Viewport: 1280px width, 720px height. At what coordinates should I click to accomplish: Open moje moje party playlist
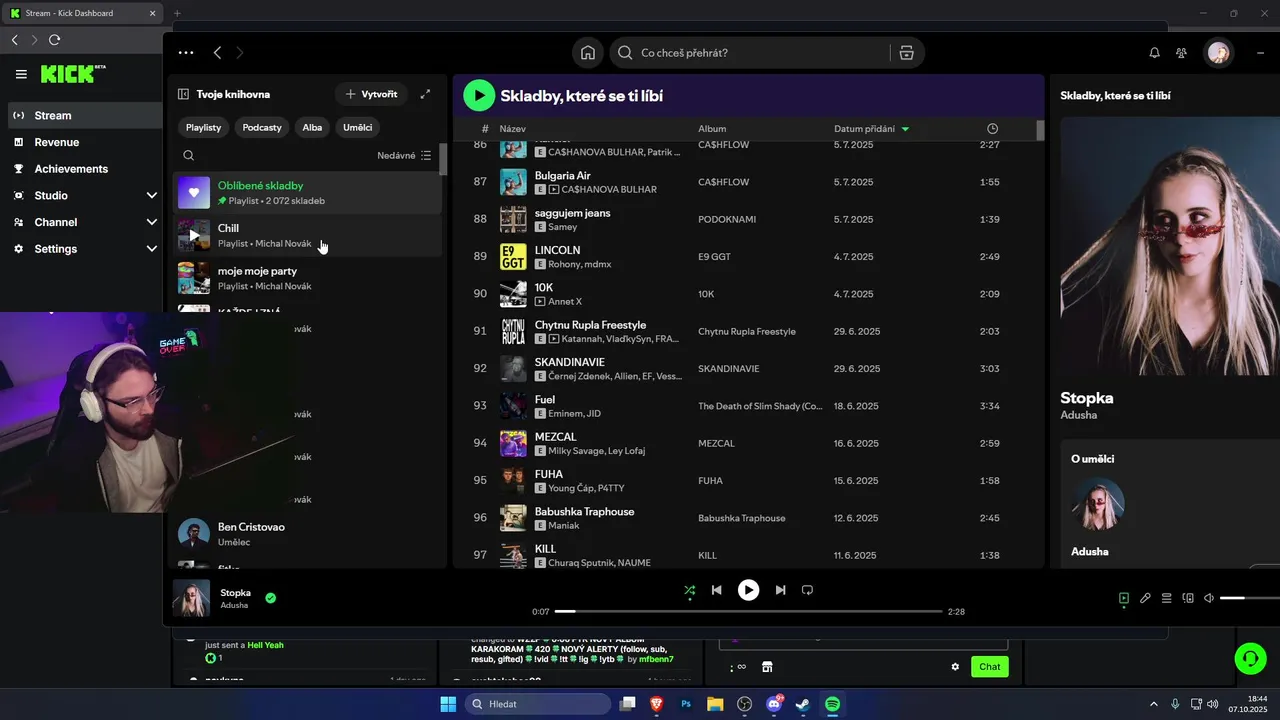307,278
